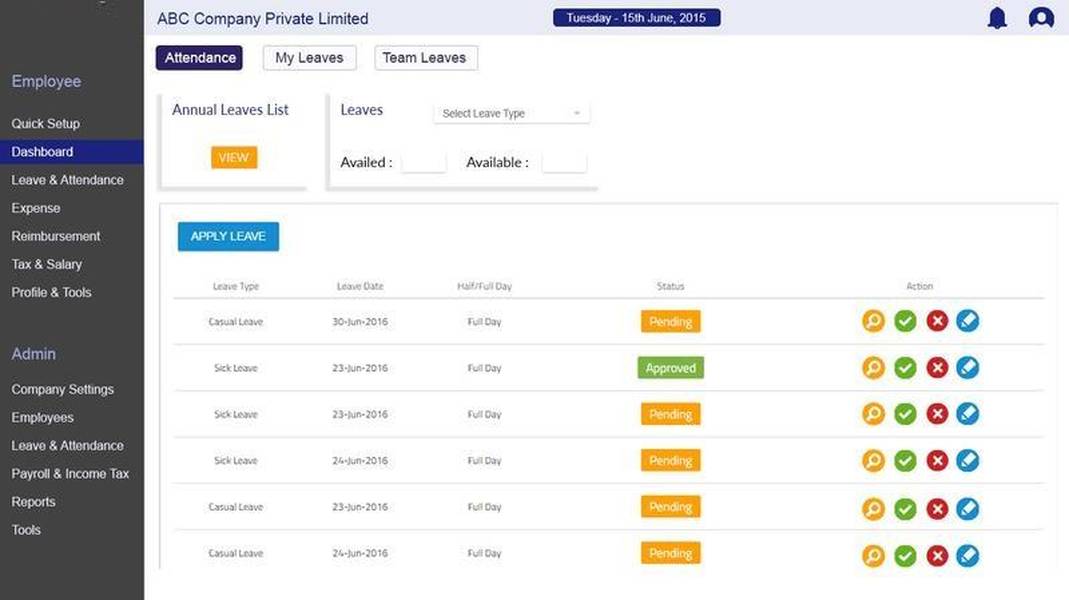Approve the Casual Leave 30-Jun-2016 request

[905, 321]
